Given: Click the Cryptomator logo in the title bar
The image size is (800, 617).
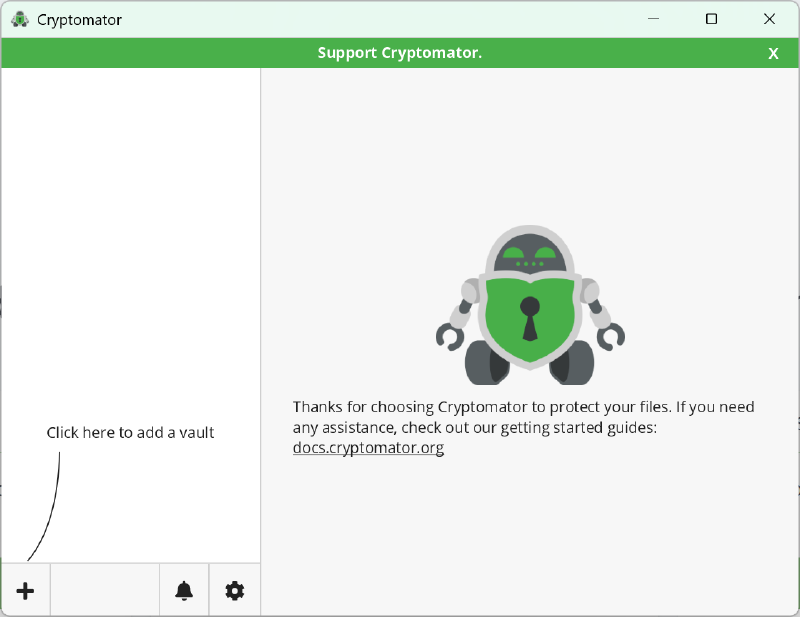Looking at the screenshot, I should [20, 18].
